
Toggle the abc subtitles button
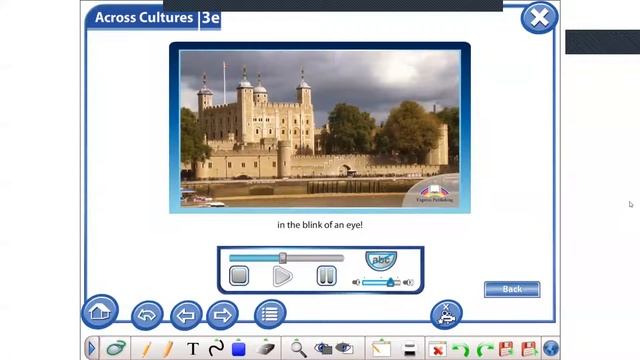(381, 260)
